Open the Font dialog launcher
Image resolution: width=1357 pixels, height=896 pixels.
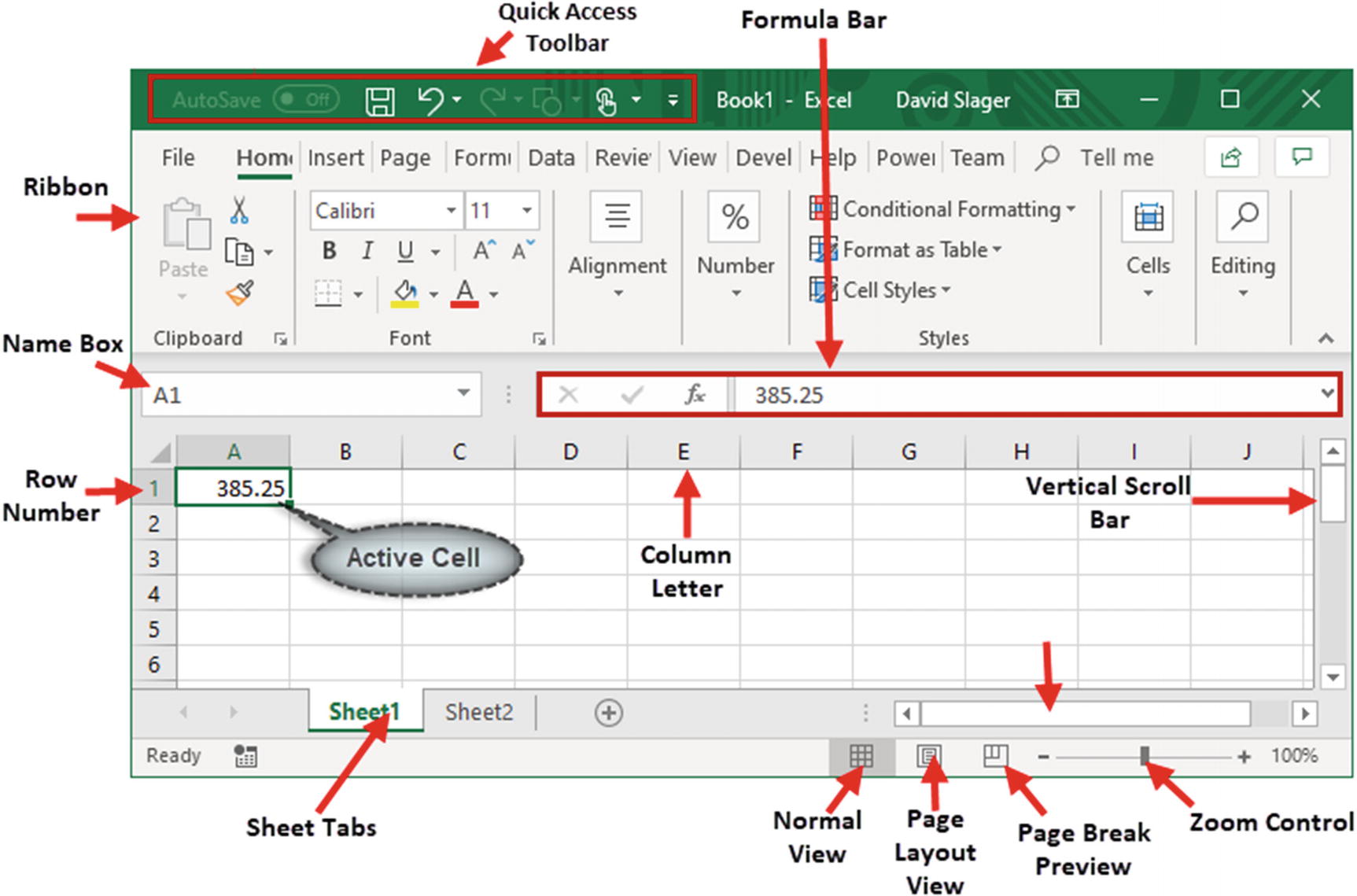click(x=539, y=339)
